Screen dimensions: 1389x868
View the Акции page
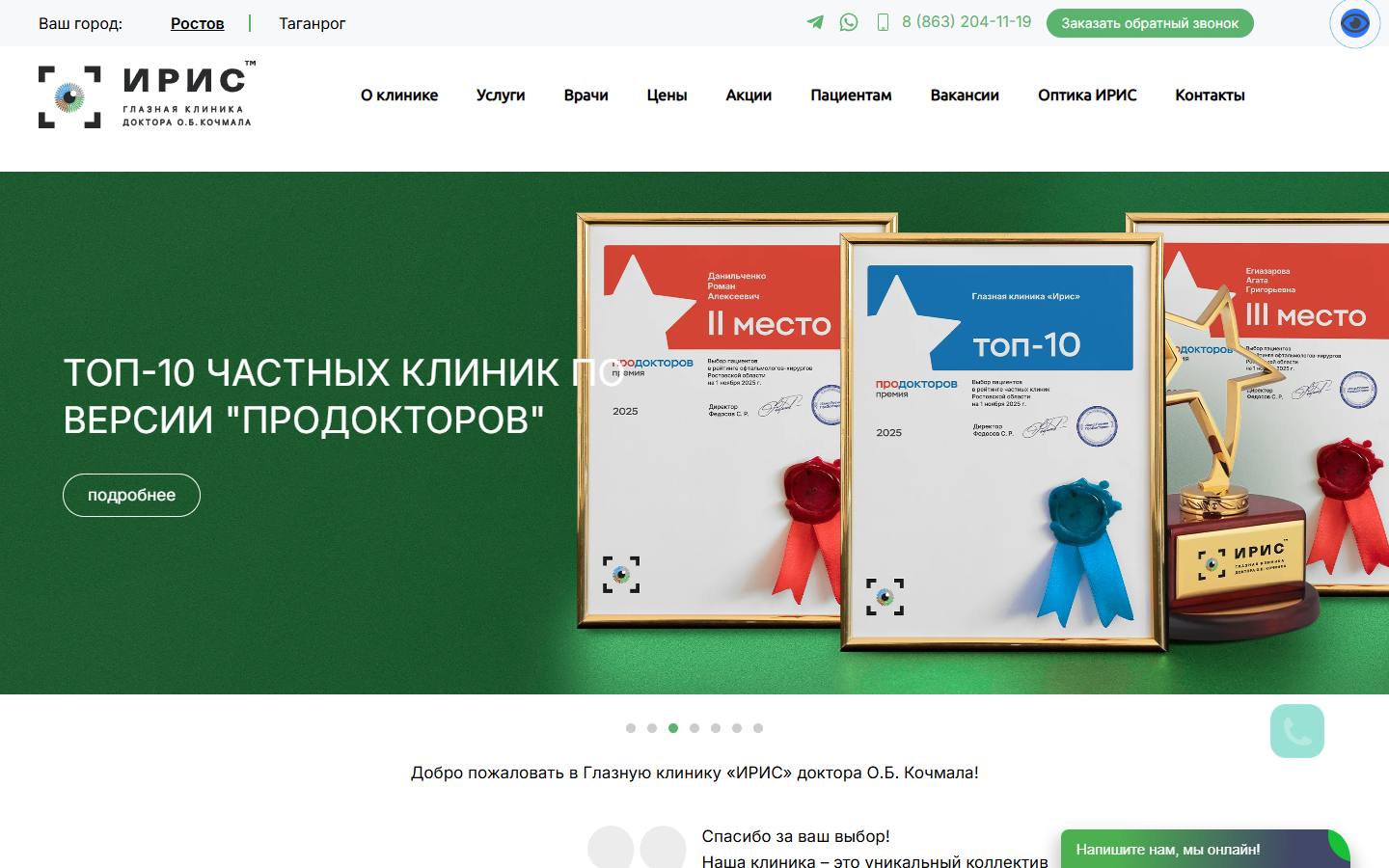click(x=749, y=95)
